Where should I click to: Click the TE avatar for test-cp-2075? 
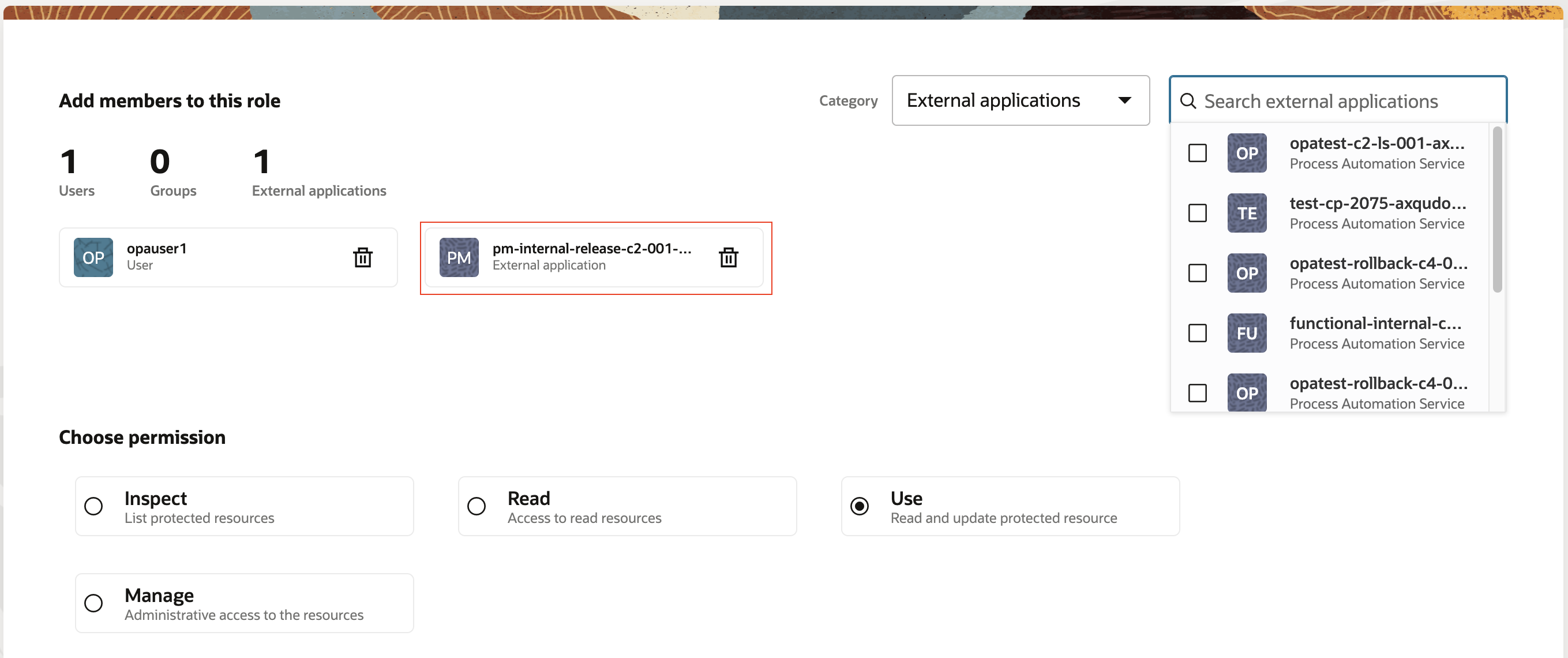[x=1247, y=212]
